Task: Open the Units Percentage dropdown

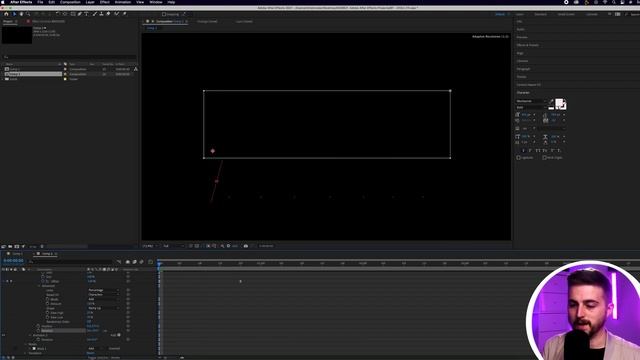Action: pyautogui.click(x=104, y=290)
